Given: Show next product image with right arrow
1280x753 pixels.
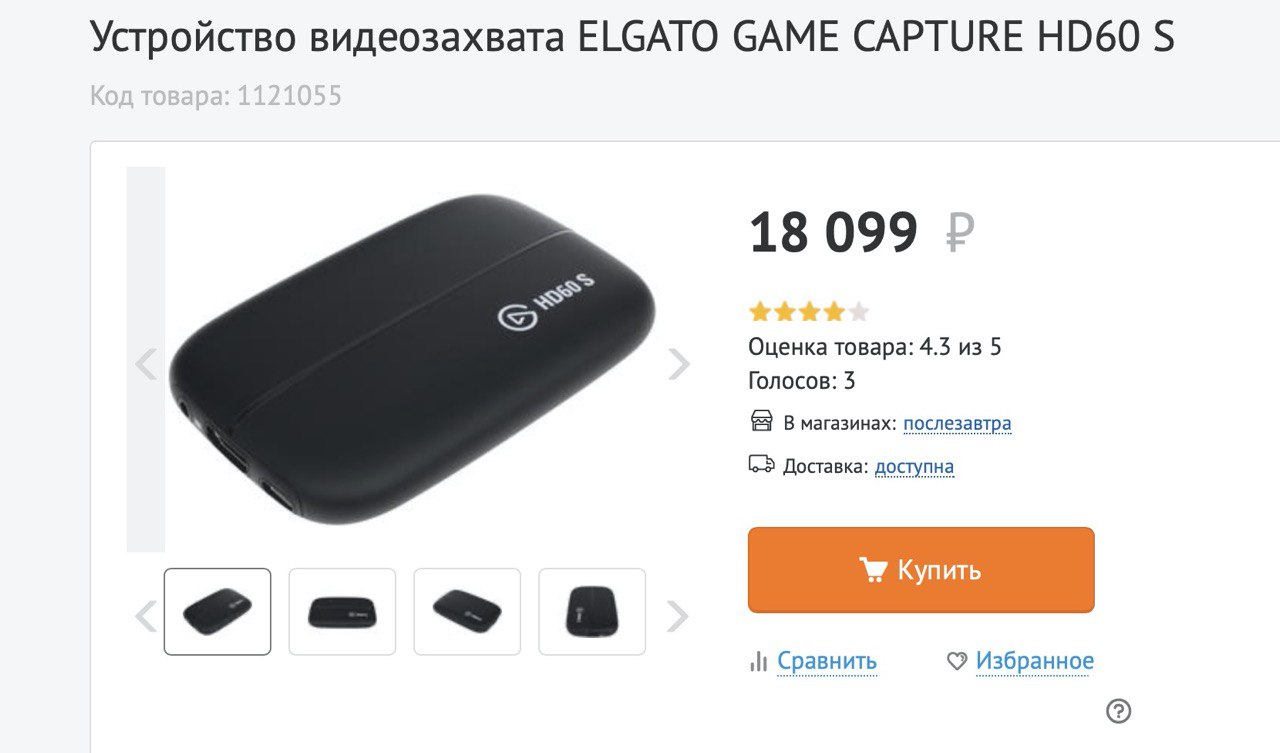Looking at the screenshot, I should [679, 364].
